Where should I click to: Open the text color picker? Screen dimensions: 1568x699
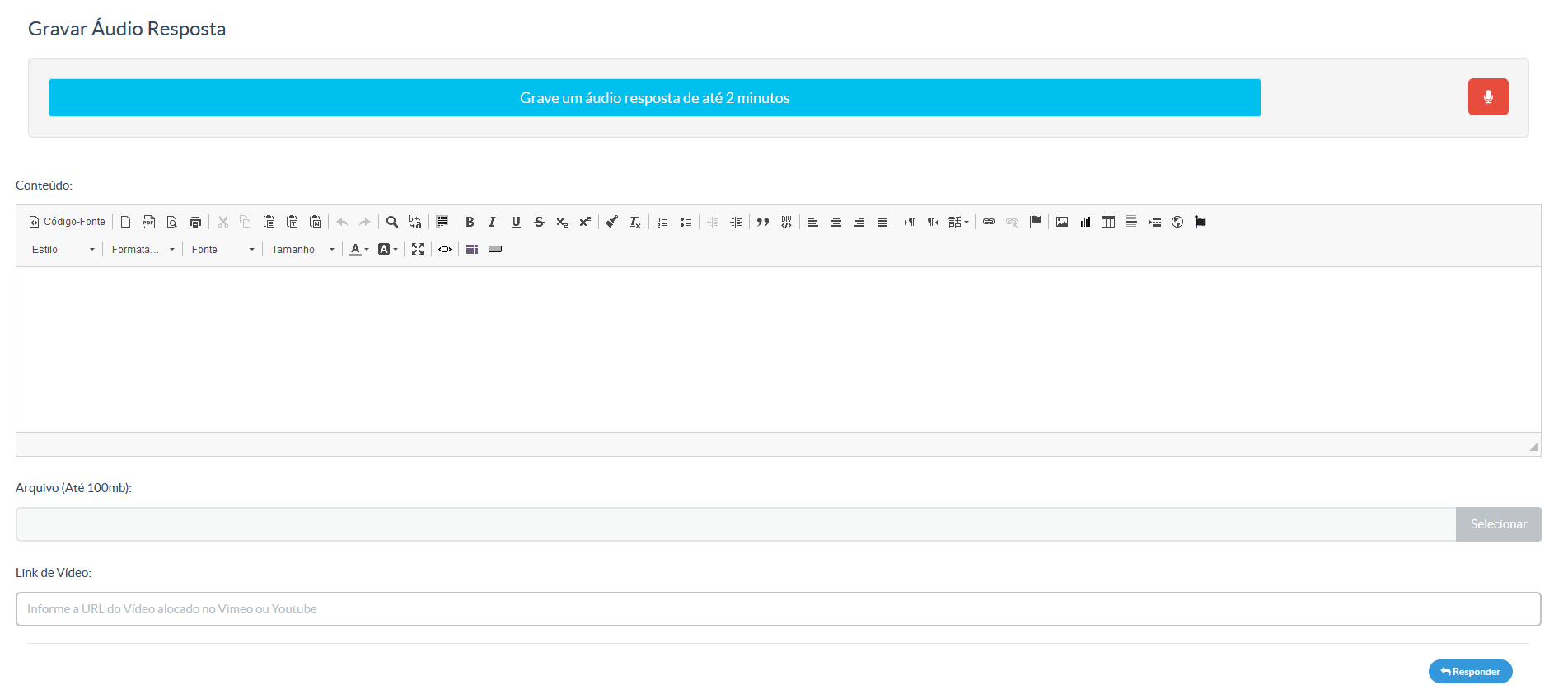click(x=359, y=250)
